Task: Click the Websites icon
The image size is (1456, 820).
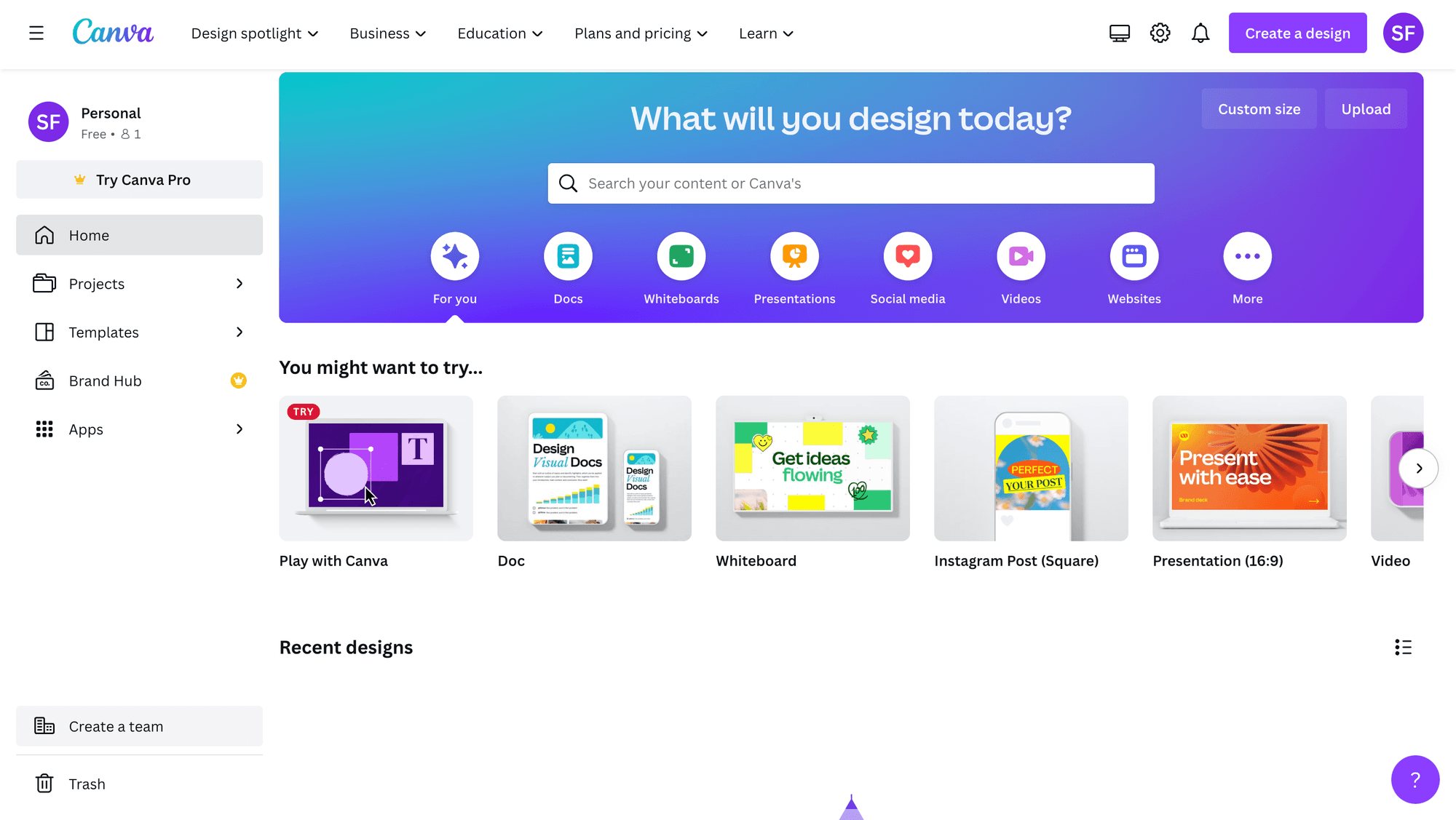Action: [1133, 256]
